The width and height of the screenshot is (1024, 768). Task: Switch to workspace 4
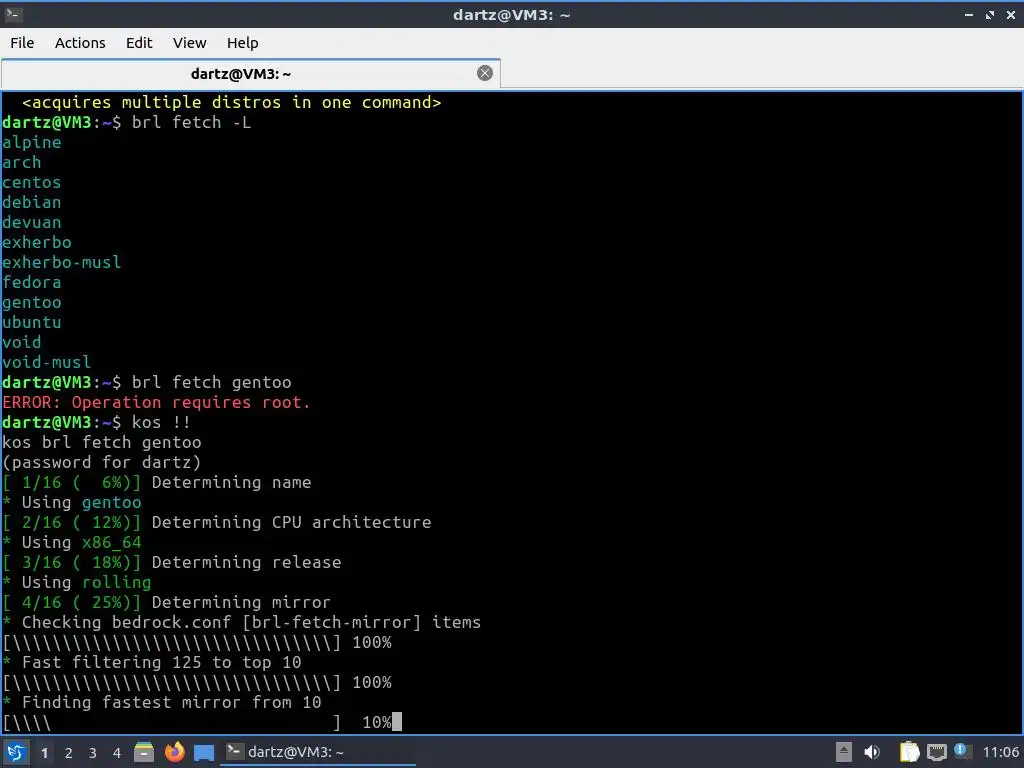pos(117,753)
